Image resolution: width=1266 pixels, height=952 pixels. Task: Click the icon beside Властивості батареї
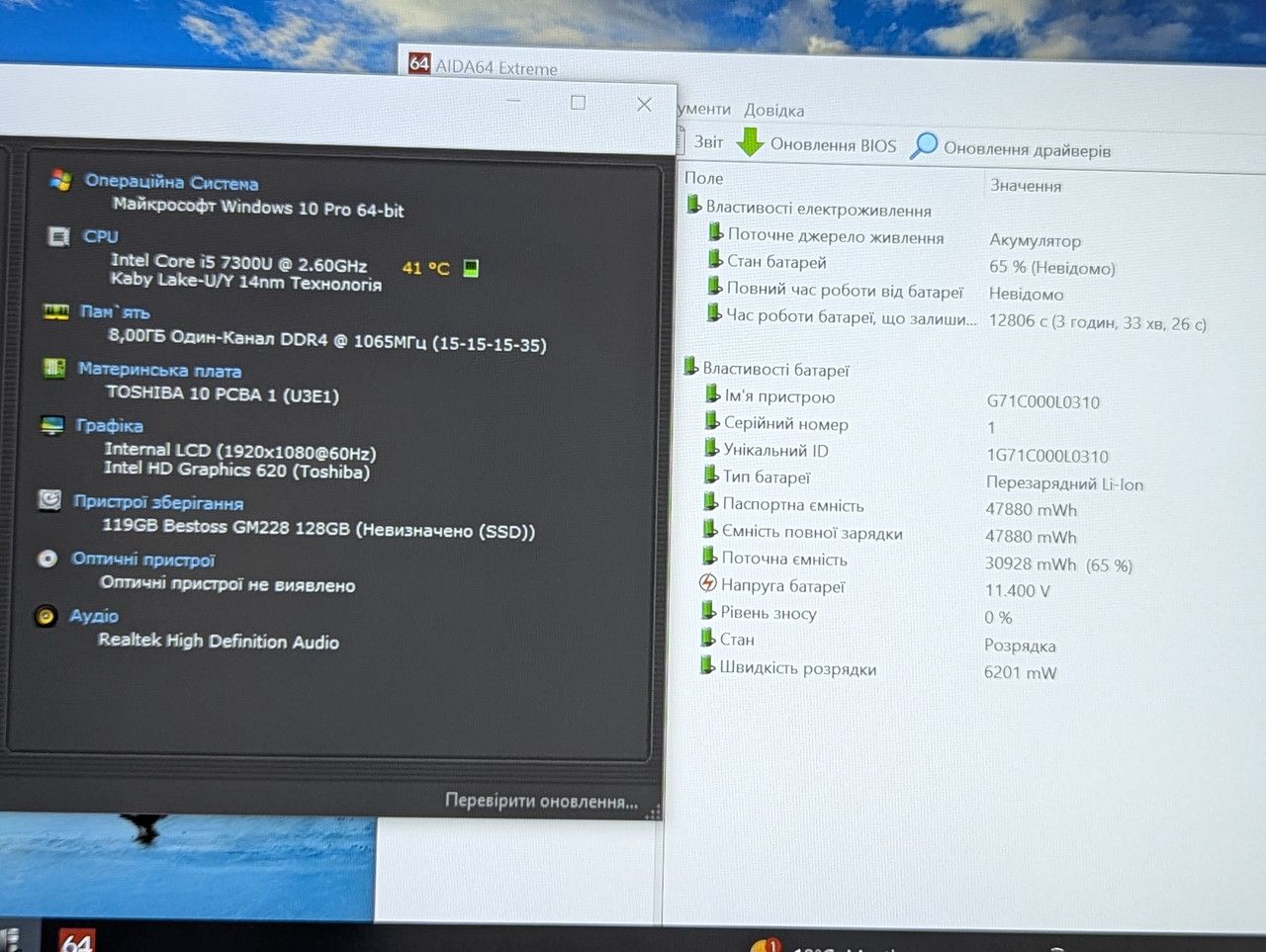click(x=691, y=367)
